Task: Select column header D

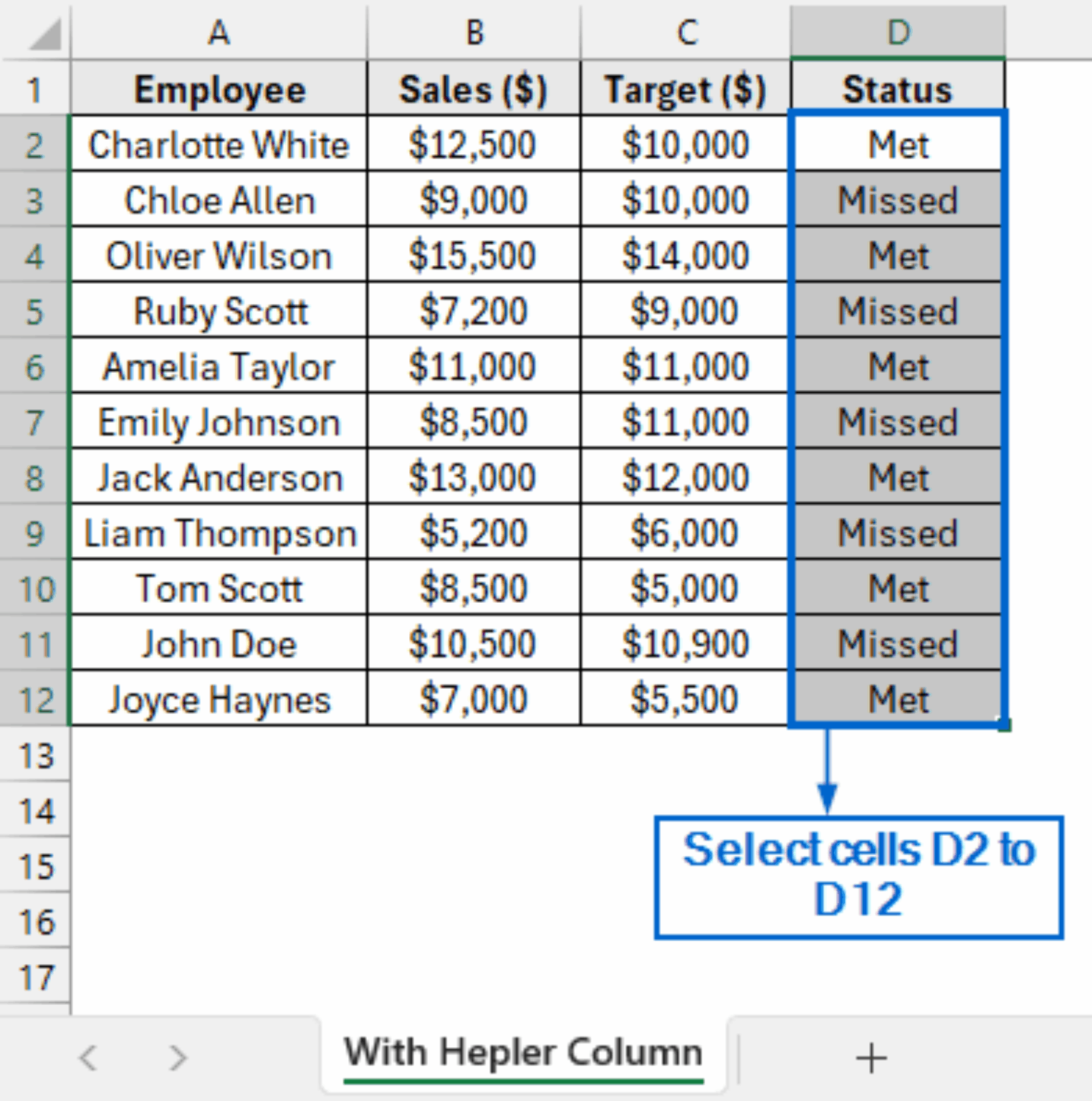Action: tap(898, 32)
